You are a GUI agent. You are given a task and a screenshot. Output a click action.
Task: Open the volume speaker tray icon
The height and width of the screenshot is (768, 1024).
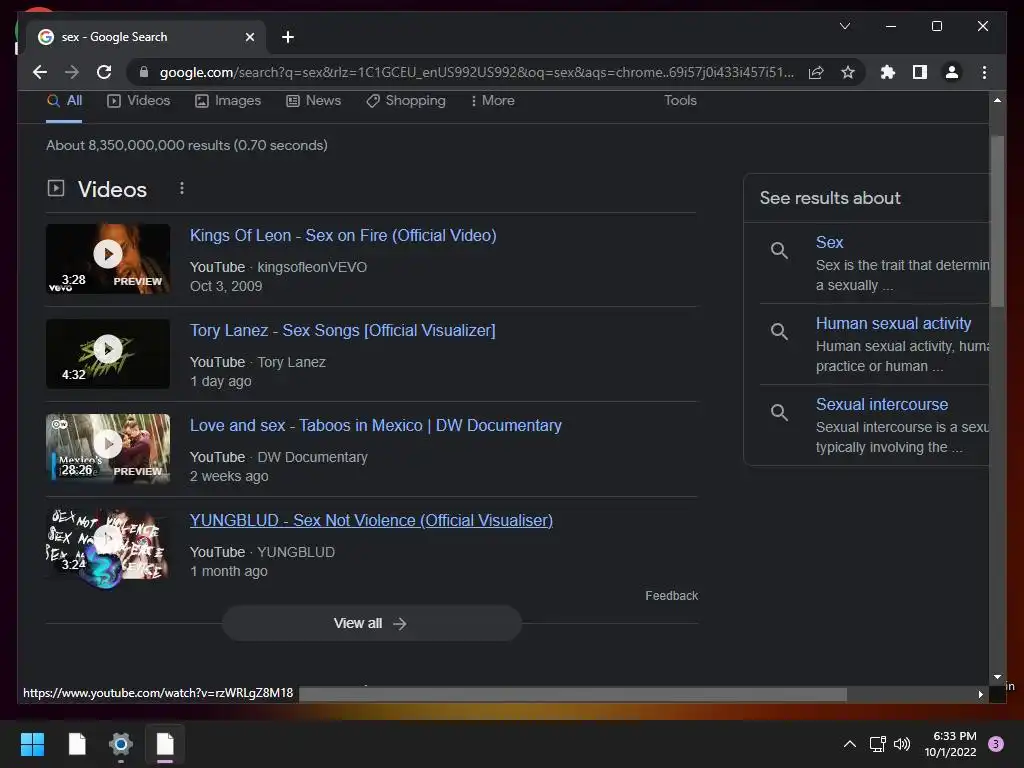pos(902,744)
